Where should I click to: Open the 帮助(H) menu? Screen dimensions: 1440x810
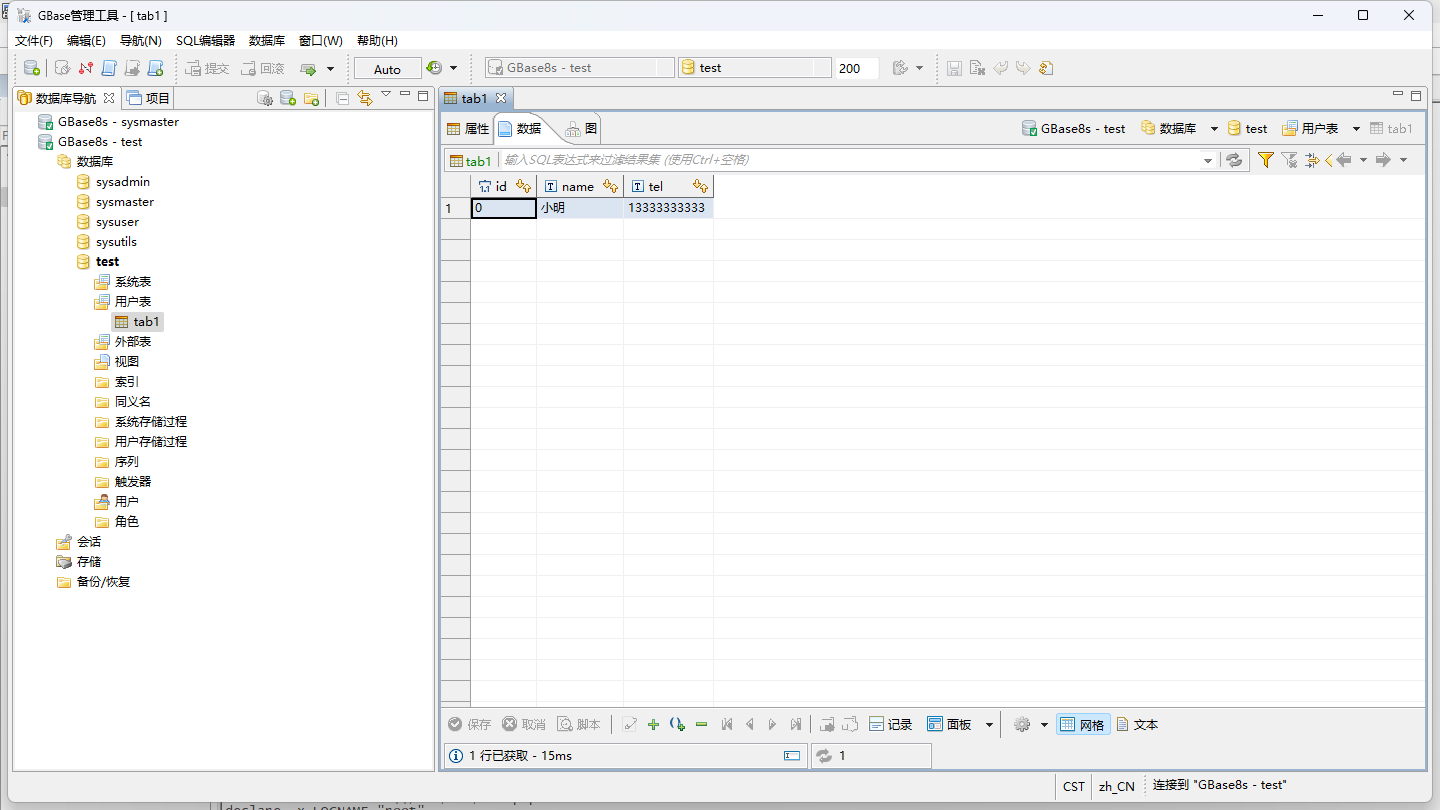click(377, 41)
